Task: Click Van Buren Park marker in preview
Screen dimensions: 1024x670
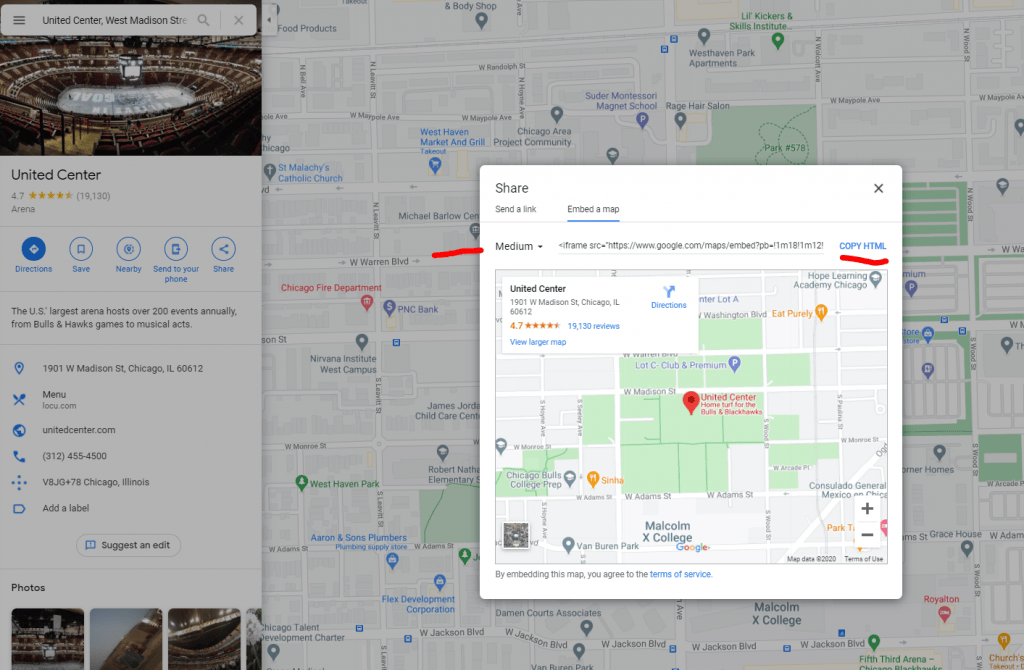Action: point(568,545)
